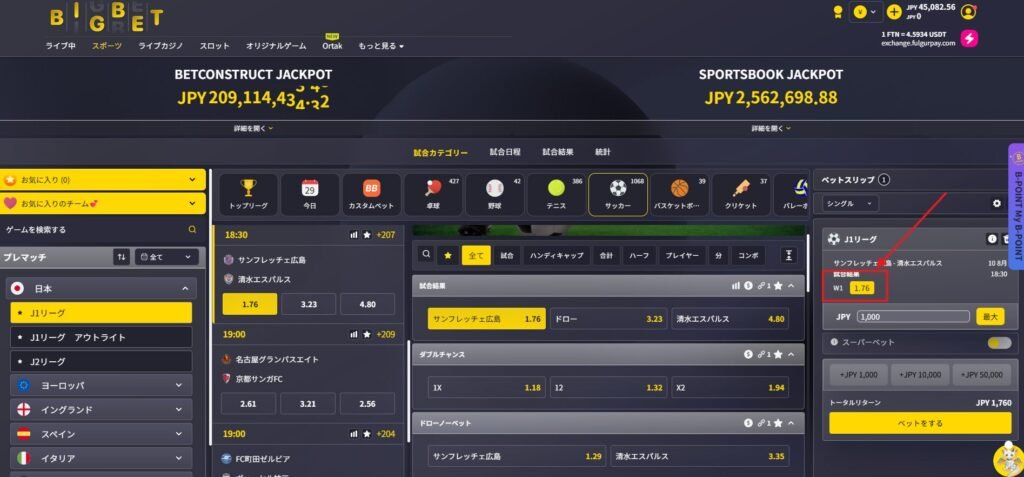The image size is (1024, 477).
Task: Click the user profile avatar icon
Action: [968, 12]
